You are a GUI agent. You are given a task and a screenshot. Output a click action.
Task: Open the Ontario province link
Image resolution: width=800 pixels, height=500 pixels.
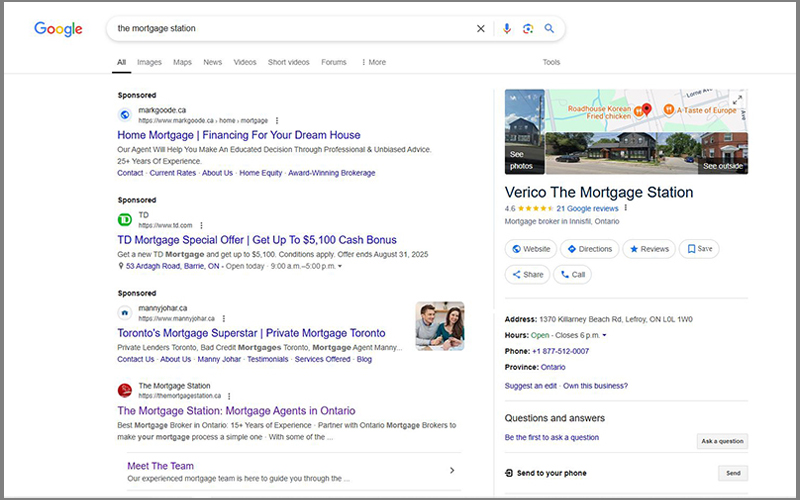[553, 367]
